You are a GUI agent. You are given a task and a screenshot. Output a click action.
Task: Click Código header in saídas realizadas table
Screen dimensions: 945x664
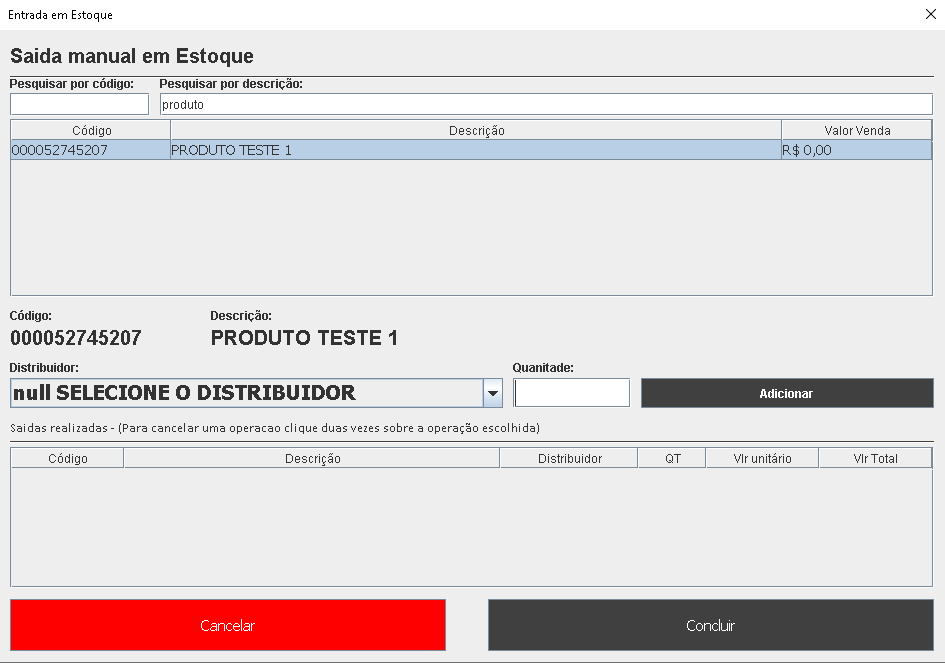[67, 459]
